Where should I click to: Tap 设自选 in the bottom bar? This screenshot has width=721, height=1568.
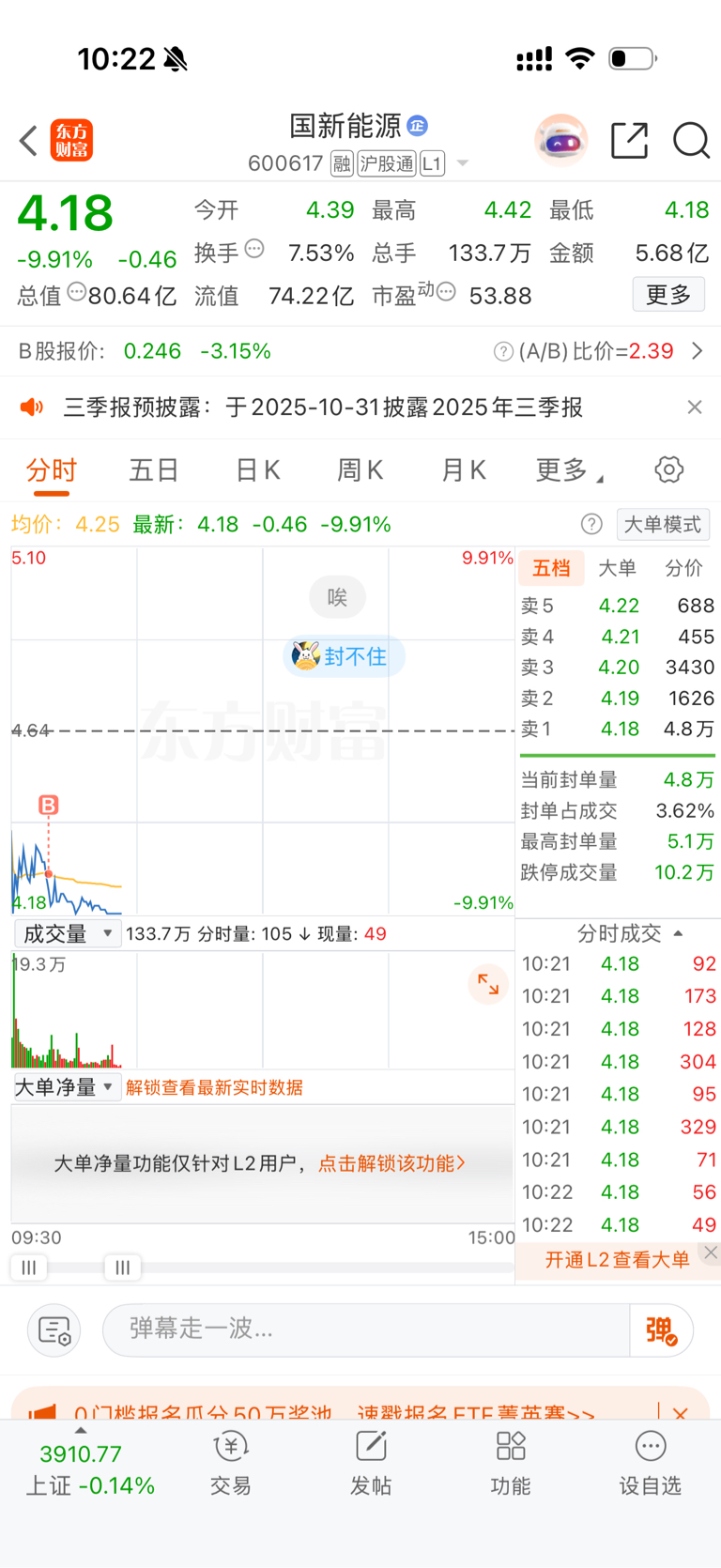click(x=650, y=1463)
